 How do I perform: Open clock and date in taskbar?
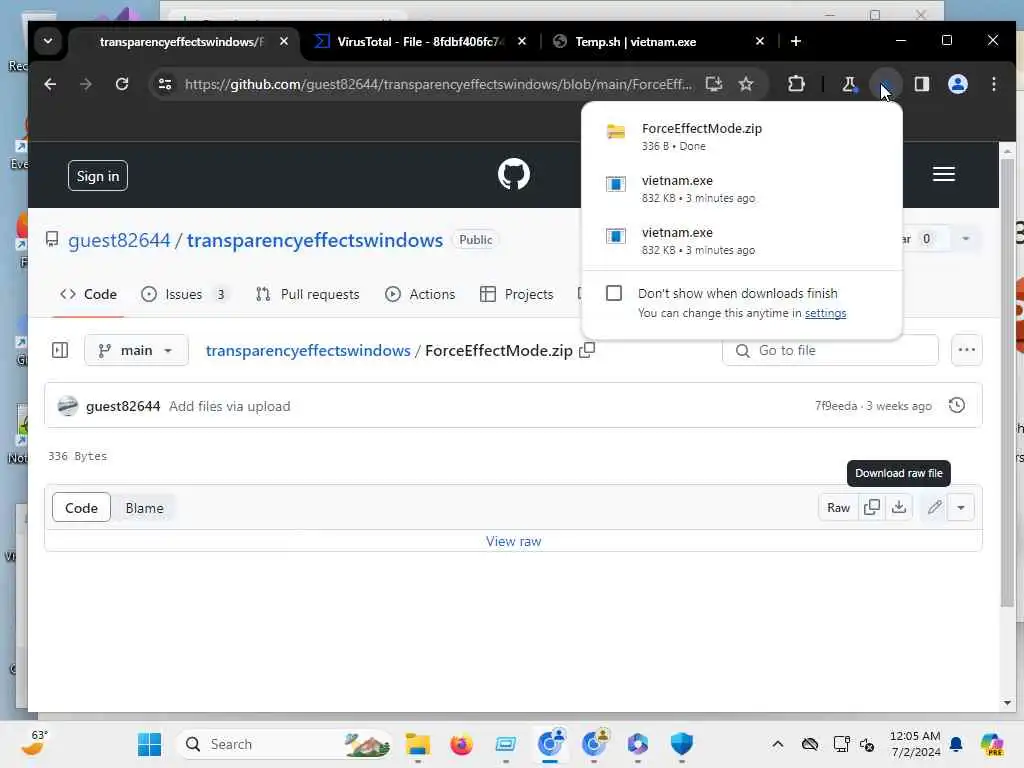pyautogui.click(x=915, y=744)
